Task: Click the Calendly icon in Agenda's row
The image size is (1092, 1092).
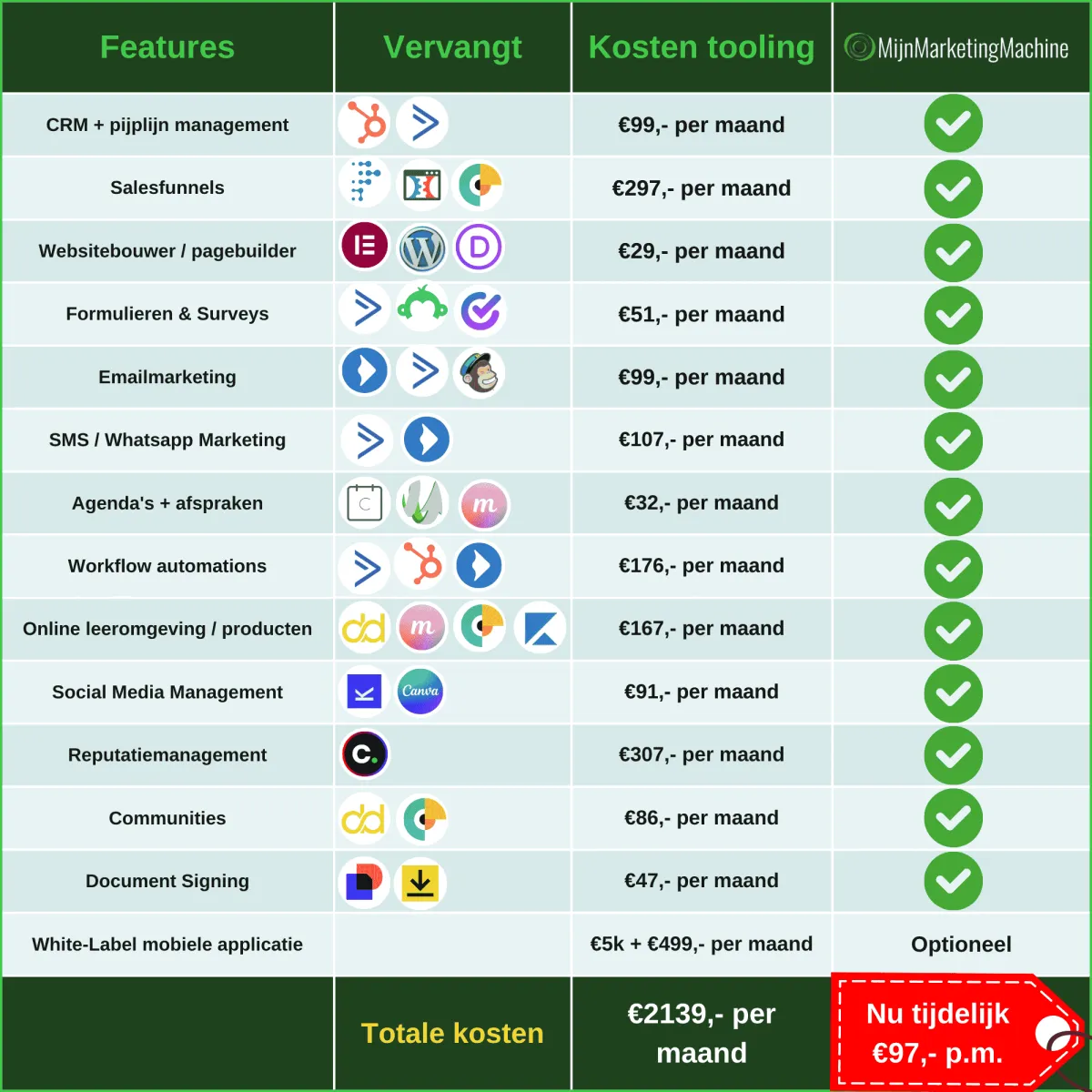Action: (x=365, y=503)
